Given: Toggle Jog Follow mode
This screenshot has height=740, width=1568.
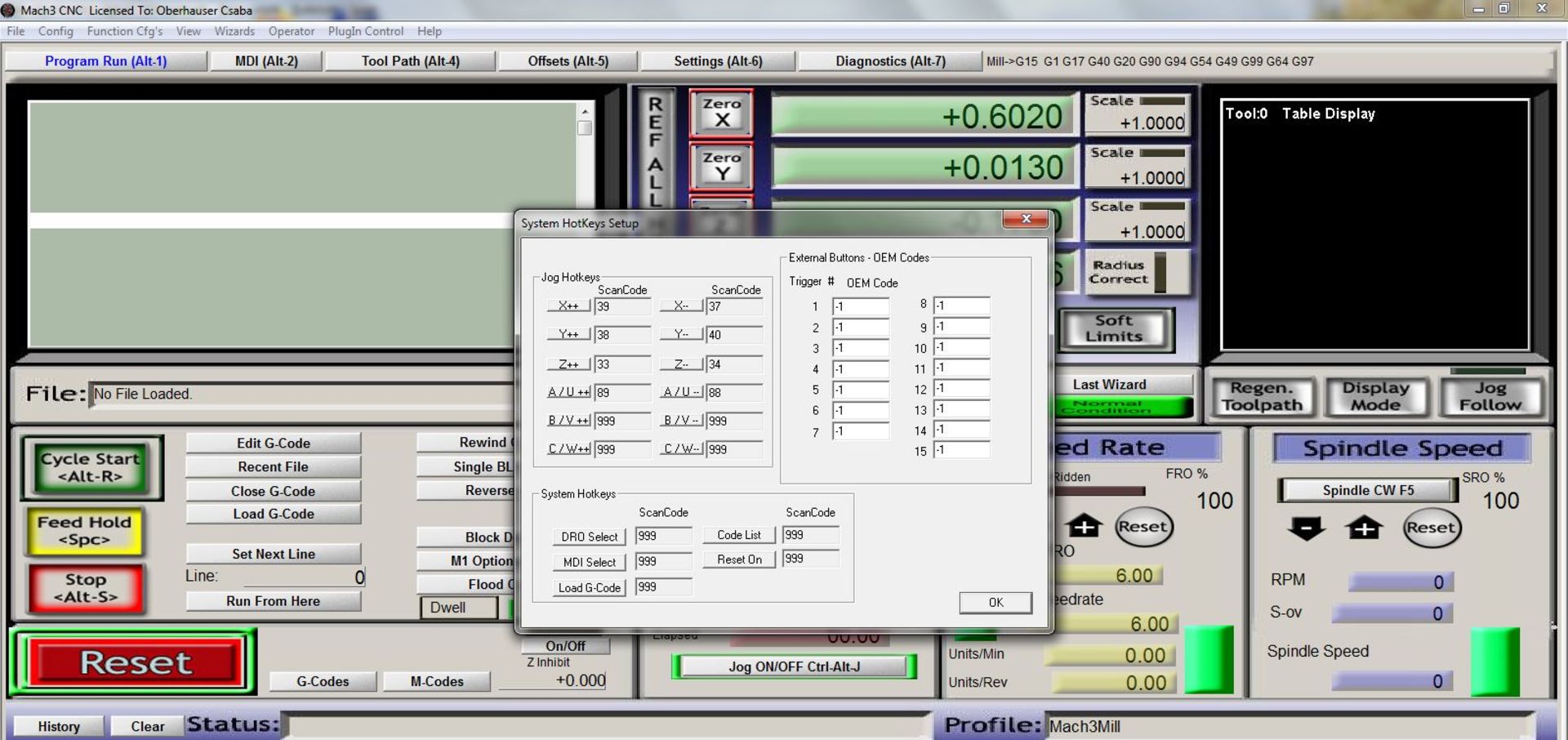Looking at the screenshot, I should point(1490,397).
